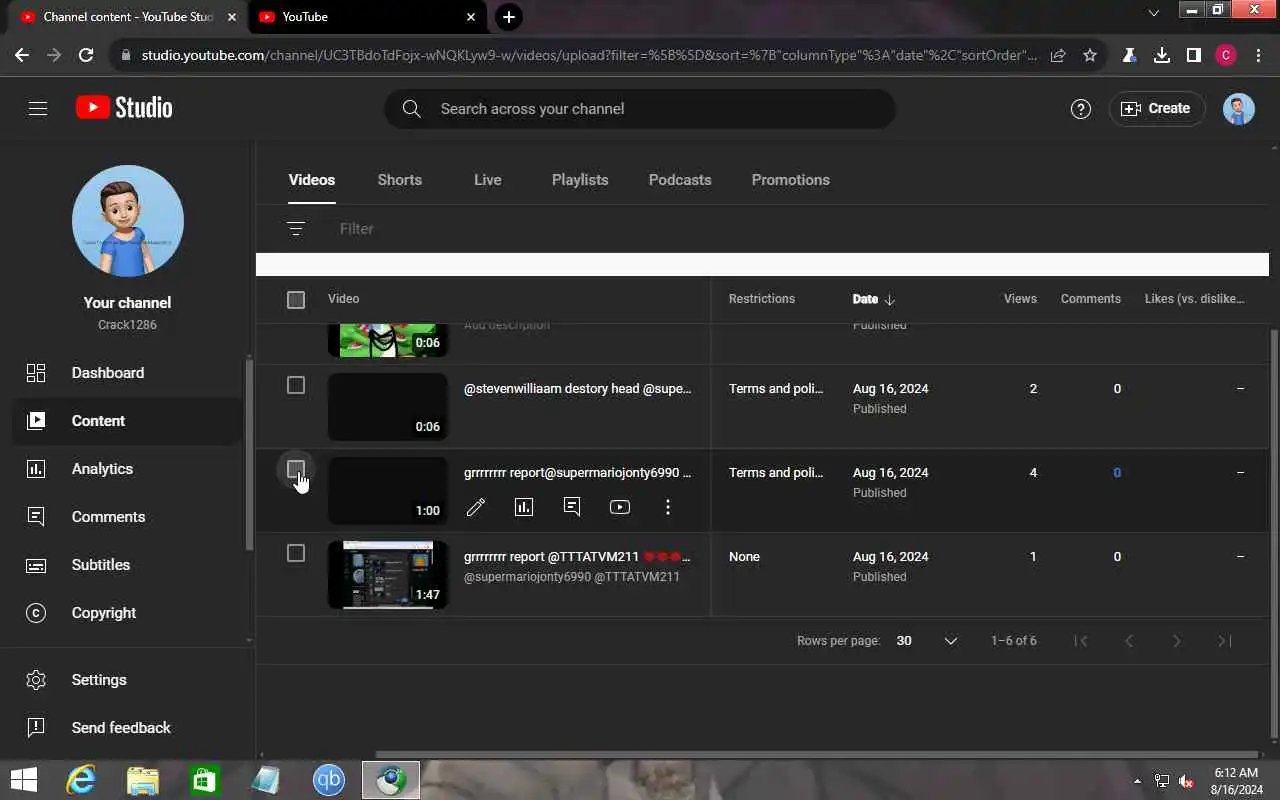Click Windows Start button
This screenshot has width=1280, height=800.
[23, 780]
